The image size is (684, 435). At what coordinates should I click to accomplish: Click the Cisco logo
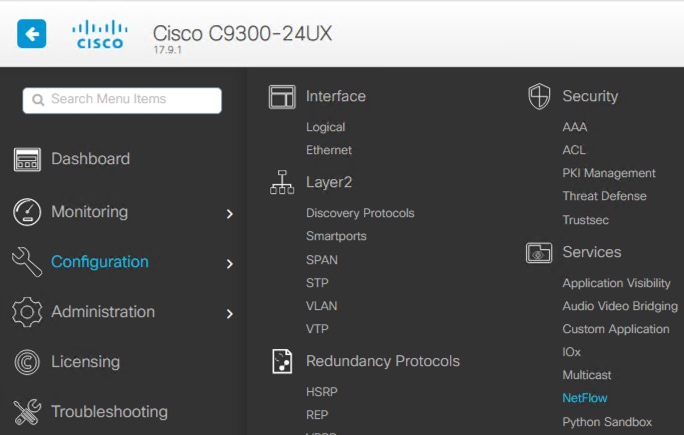[x=100, y=34]
